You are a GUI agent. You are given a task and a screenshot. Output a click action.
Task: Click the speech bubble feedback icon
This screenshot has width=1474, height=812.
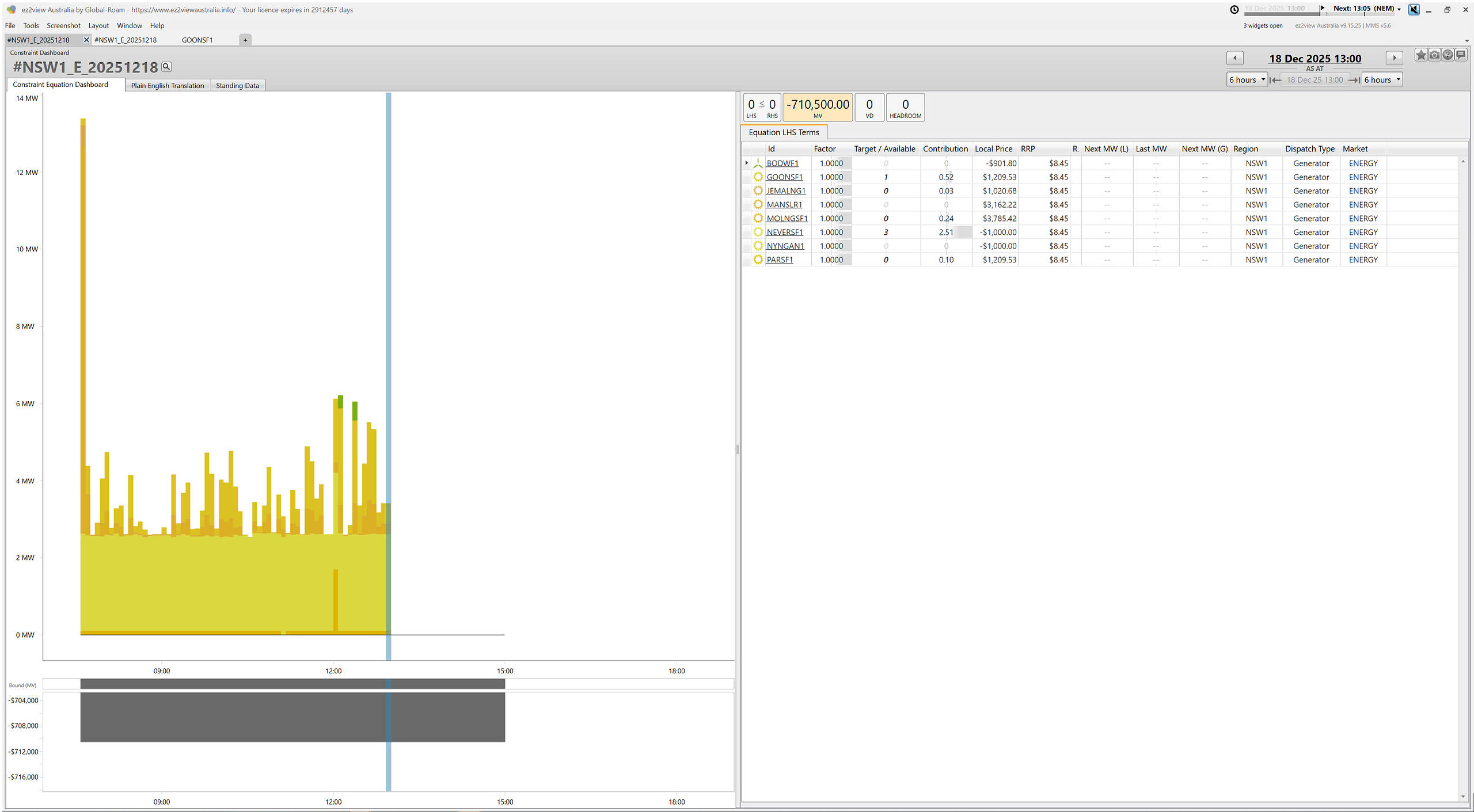click(x=1461, y=55)
